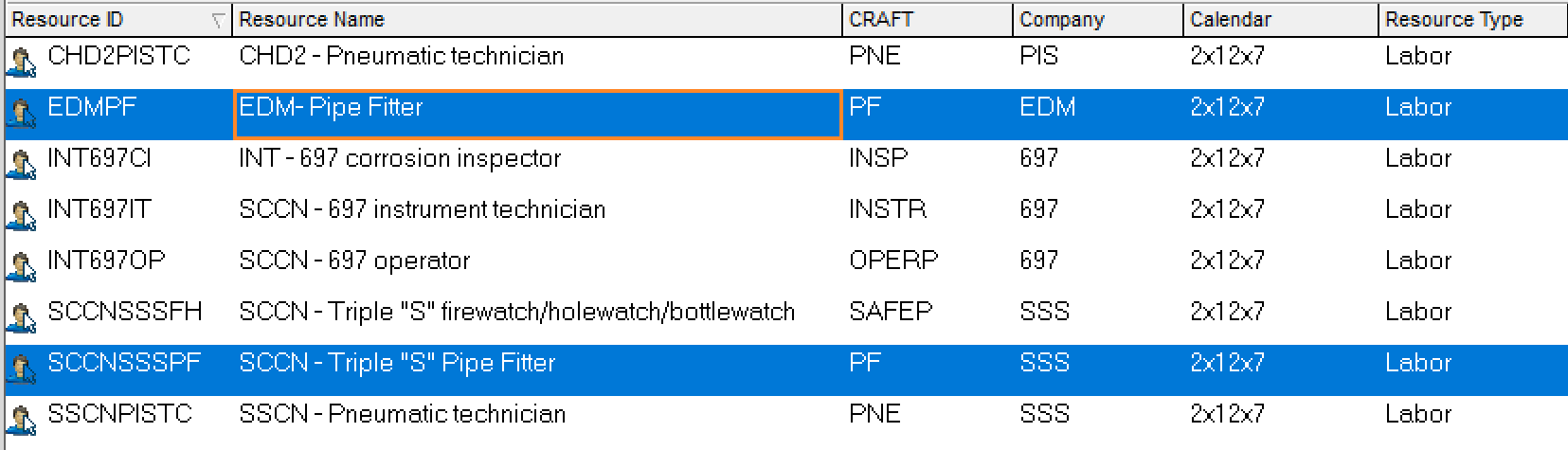Click the Calendar column header

[1281, 20]
